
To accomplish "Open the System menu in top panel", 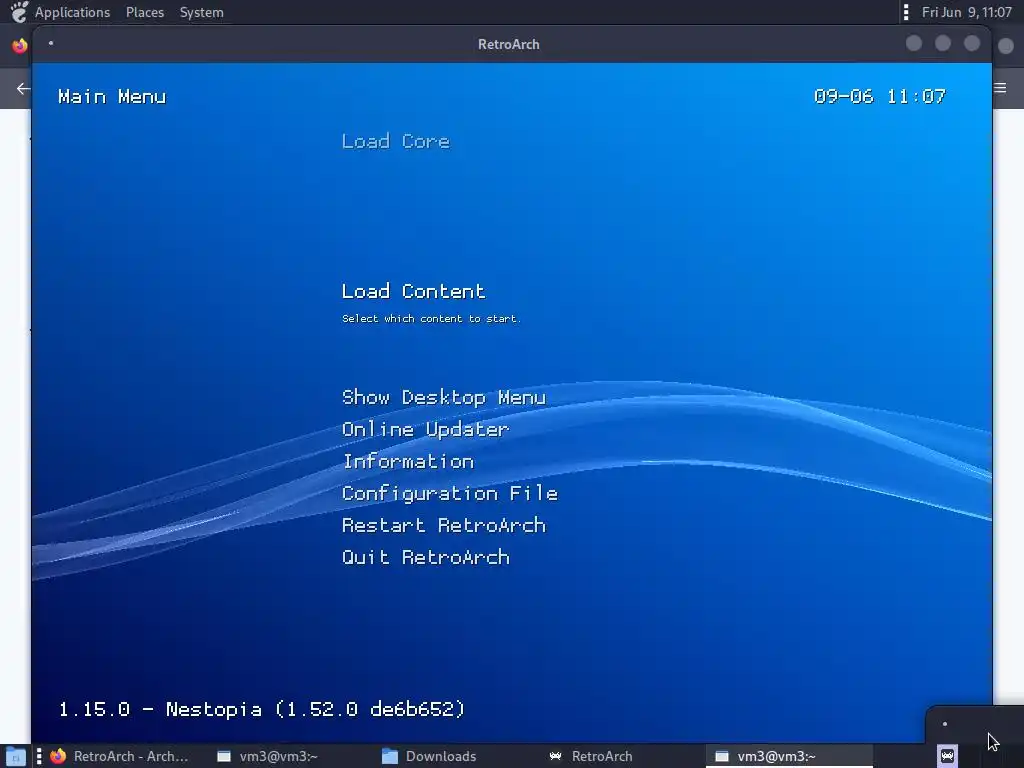I will pyautogui.click(x=202, y=12).
